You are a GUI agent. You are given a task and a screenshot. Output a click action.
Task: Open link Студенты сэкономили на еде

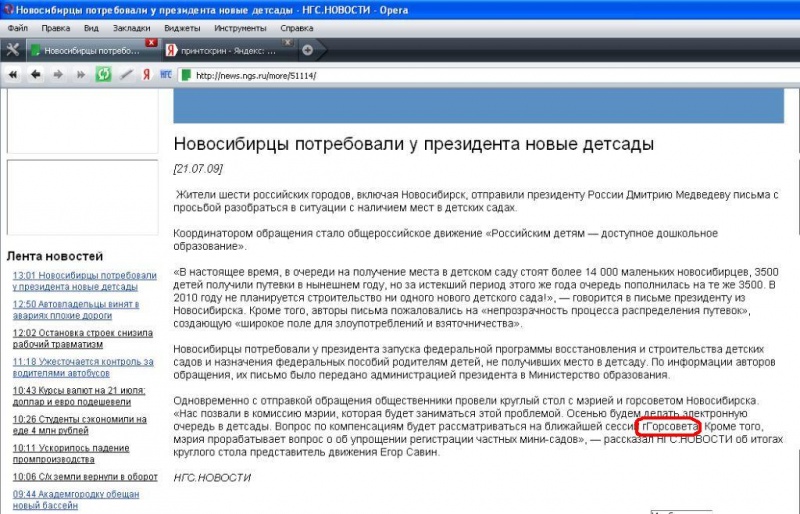coord(80,425)
